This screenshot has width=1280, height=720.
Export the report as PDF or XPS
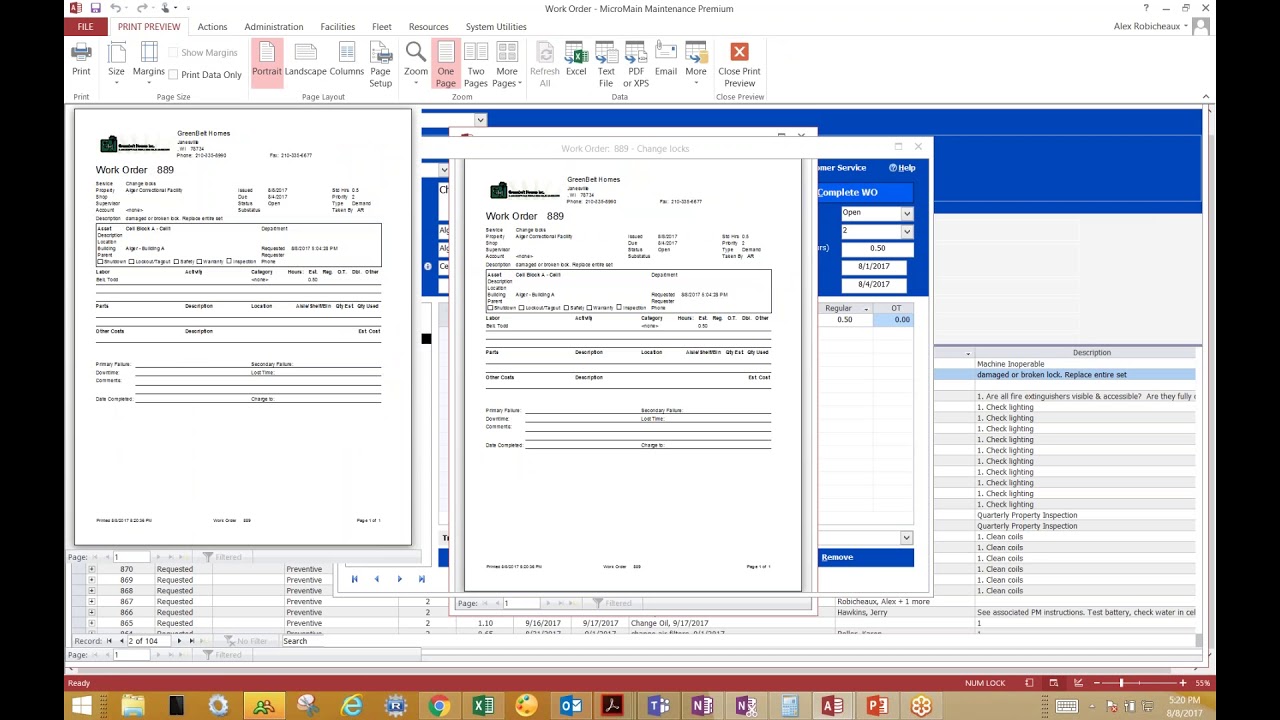[636, 65]
